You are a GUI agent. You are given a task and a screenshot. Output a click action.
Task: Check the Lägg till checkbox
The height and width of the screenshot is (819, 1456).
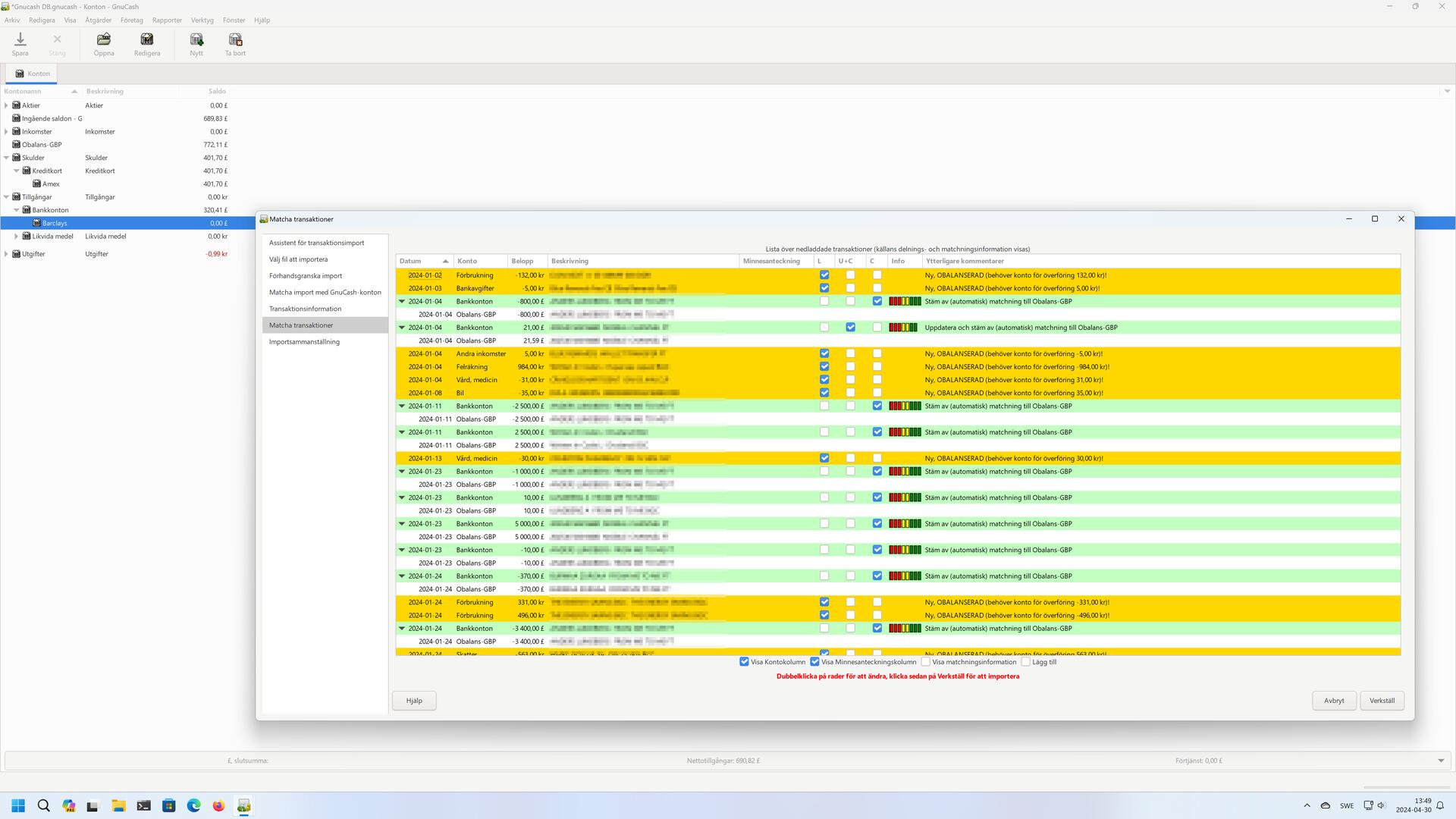1025,662
